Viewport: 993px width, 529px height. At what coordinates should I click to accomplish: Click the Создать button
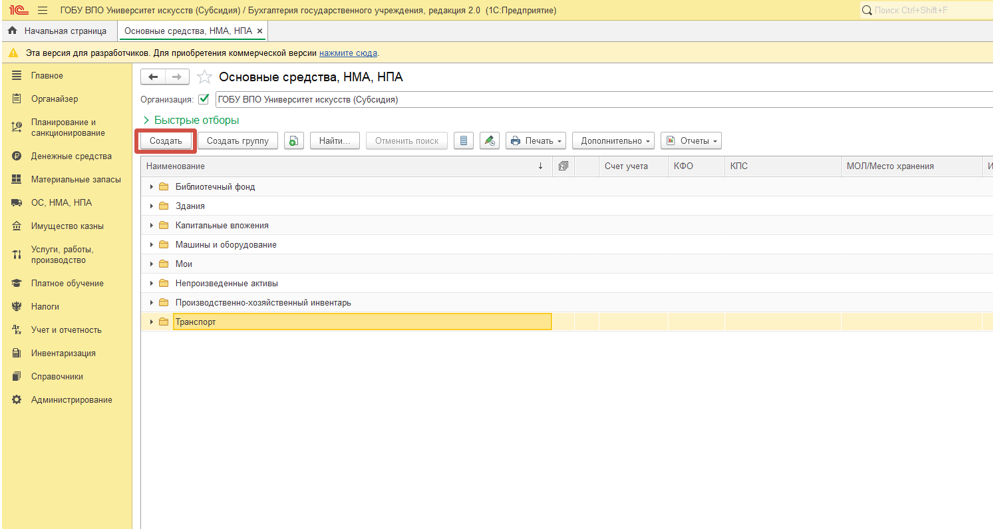coord(166,141)
